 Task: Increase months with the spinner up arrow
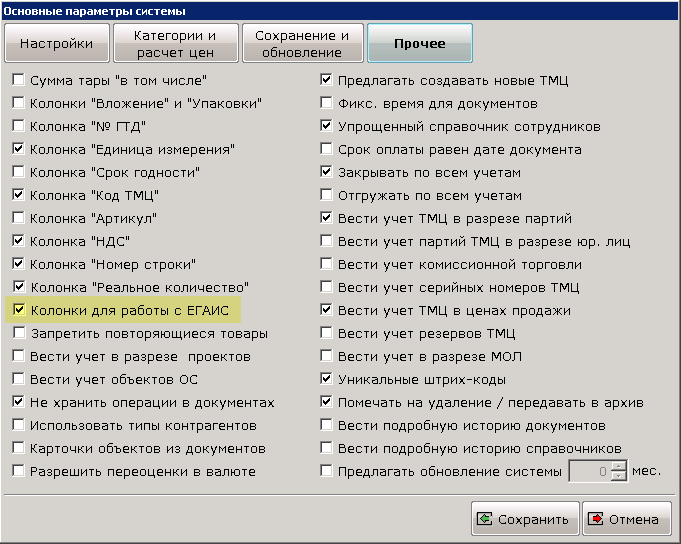[619, 466]
